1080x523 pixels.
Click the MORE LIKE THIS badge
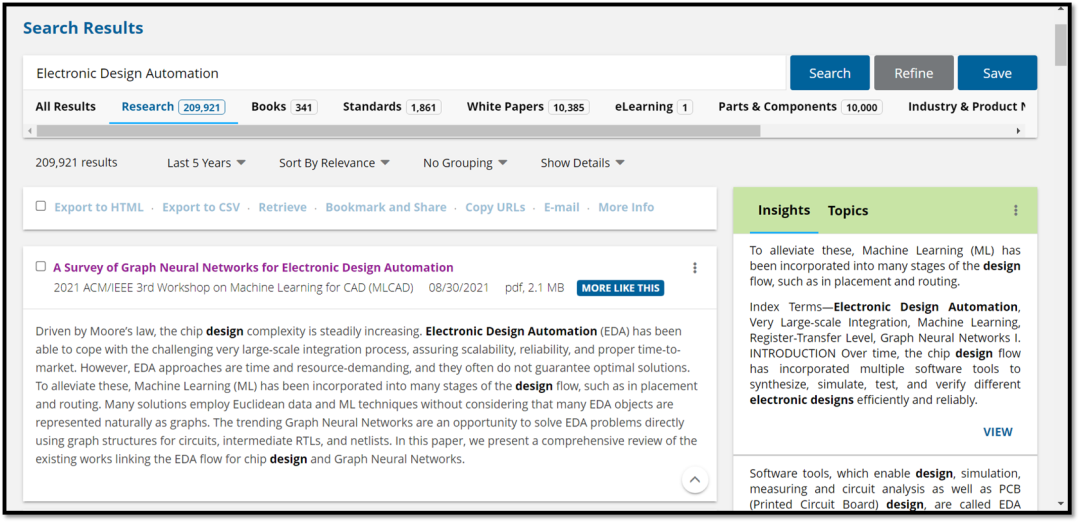[x=620, y=288]
